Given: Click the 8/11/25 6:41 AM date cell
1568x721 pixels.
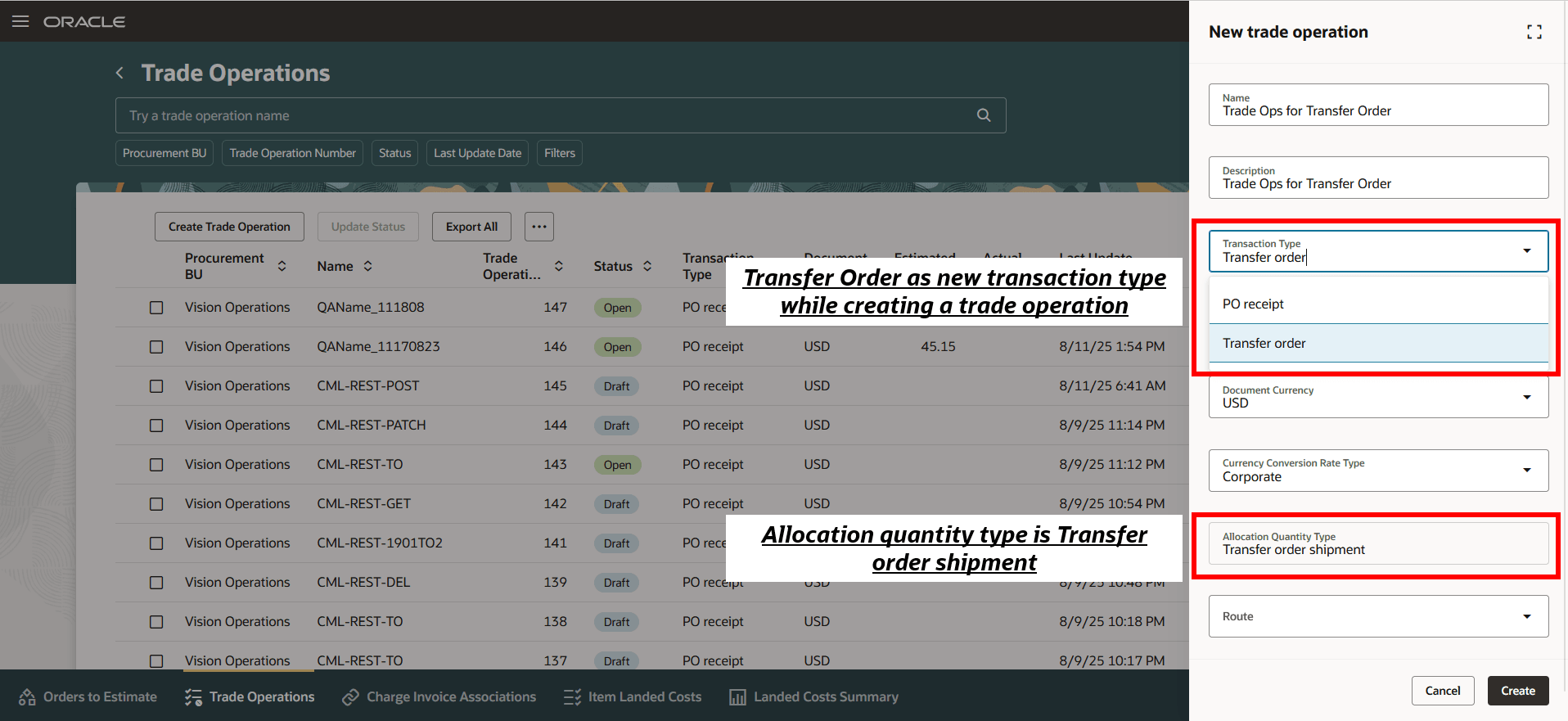Looking at the screenshot, I should point(1112,386).
